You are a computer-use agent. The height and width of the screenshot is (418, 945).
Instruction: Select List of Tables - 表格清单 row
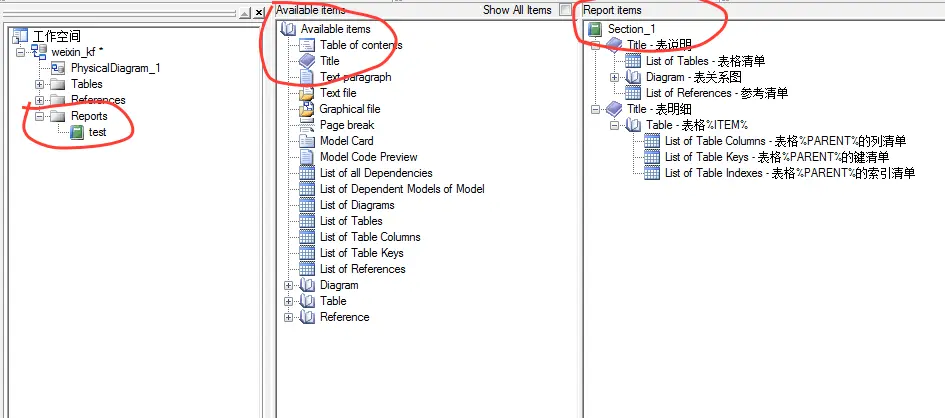[706, 61]
